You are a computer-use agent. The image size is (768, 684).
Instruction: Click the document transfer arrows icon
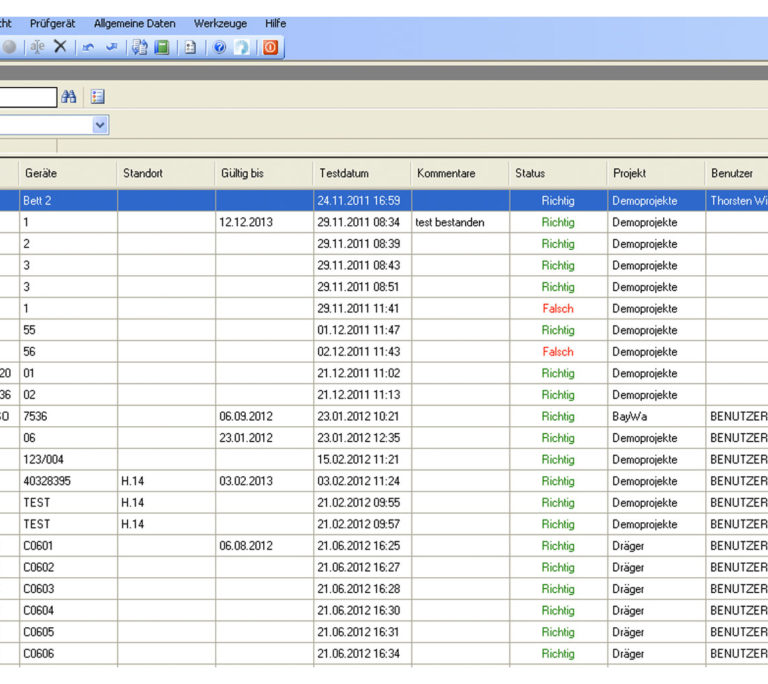(x=140, y=47)
